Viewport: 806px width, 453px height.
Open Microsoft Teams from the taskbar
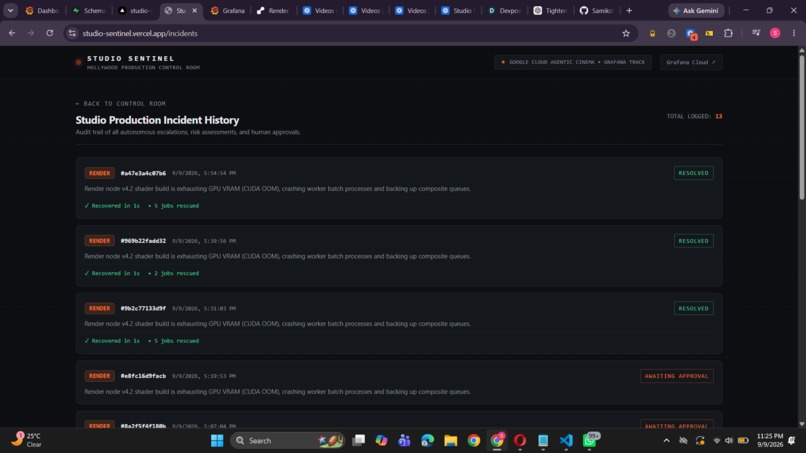(405, 441)
